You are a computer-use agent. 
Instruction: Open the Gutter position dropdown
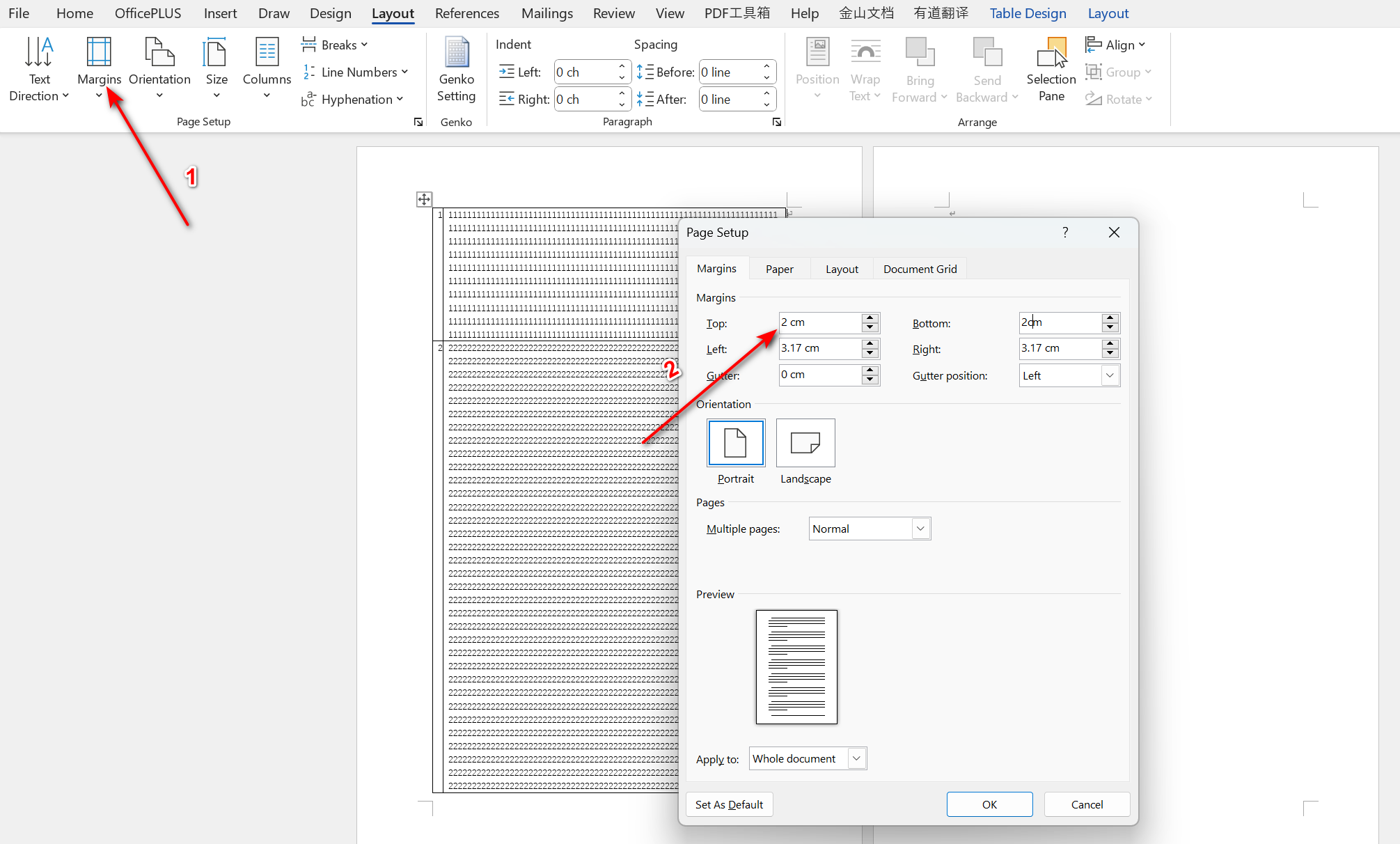click(x=1110, y=375)
